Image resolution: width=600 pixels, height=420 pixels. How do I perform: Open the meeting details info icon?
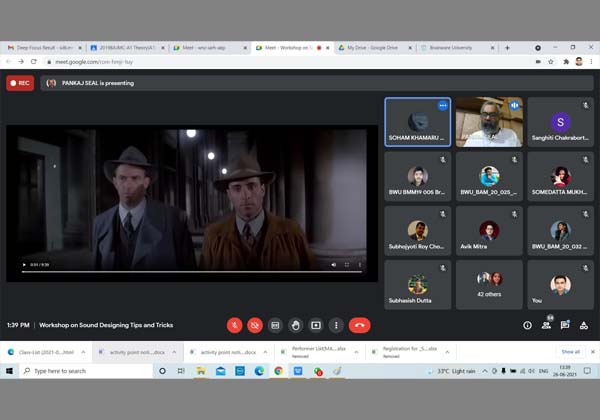[x=527, y=325]
